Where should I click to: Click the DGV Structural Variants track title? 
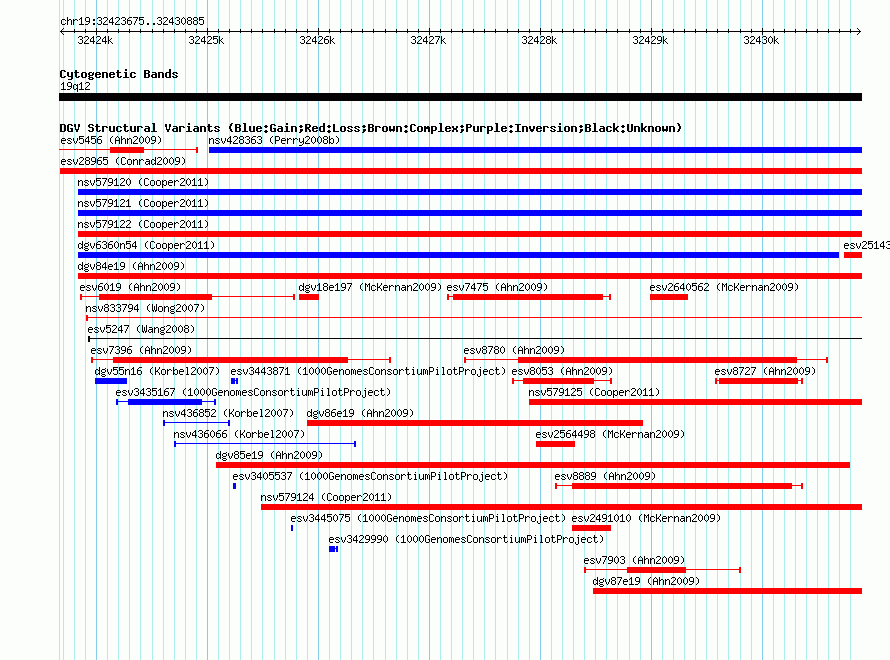coord(371,128)
